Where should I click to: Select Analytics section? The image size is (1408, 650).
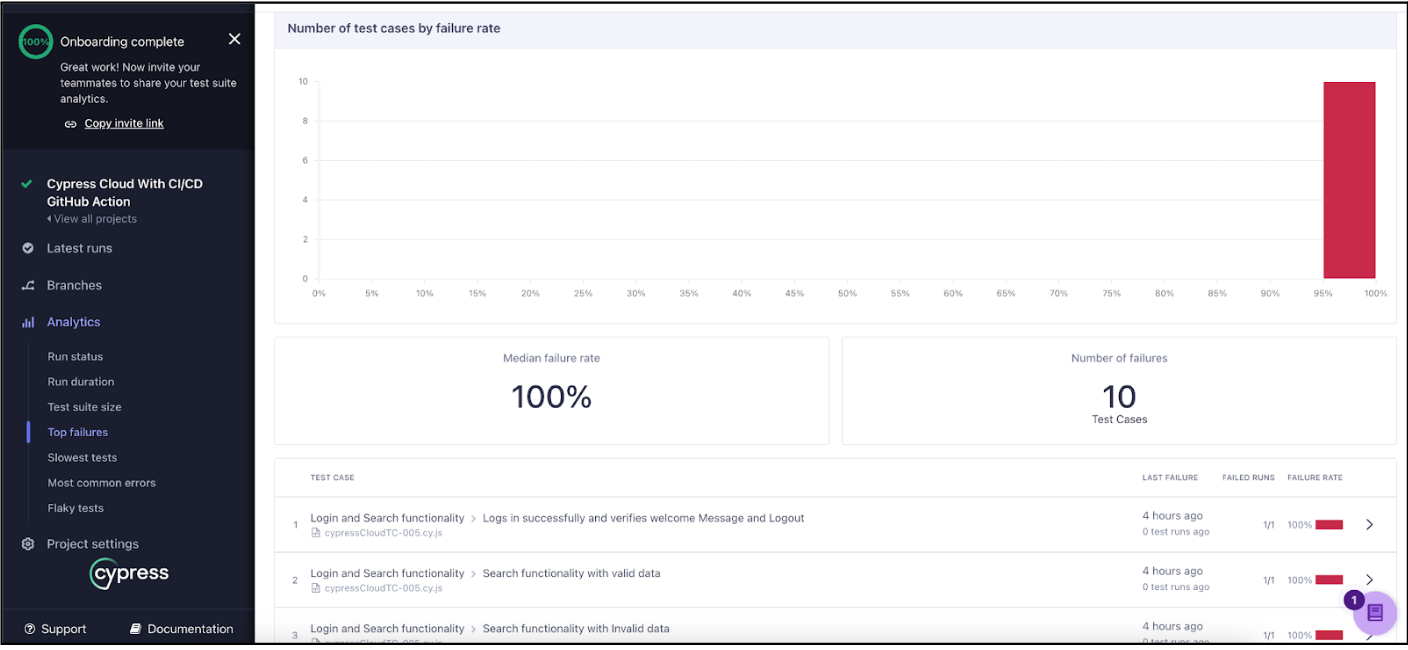tap(73, 322)
